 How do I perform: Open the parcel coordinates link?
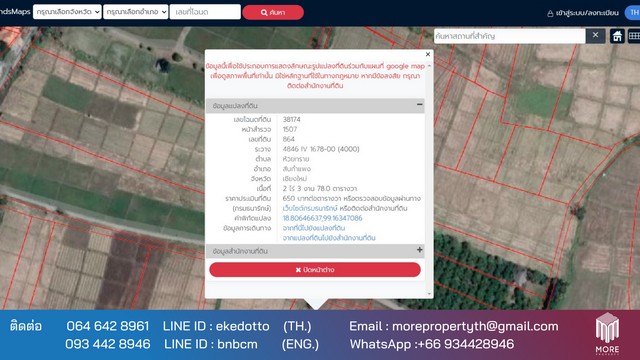click(x=322, y=218)
